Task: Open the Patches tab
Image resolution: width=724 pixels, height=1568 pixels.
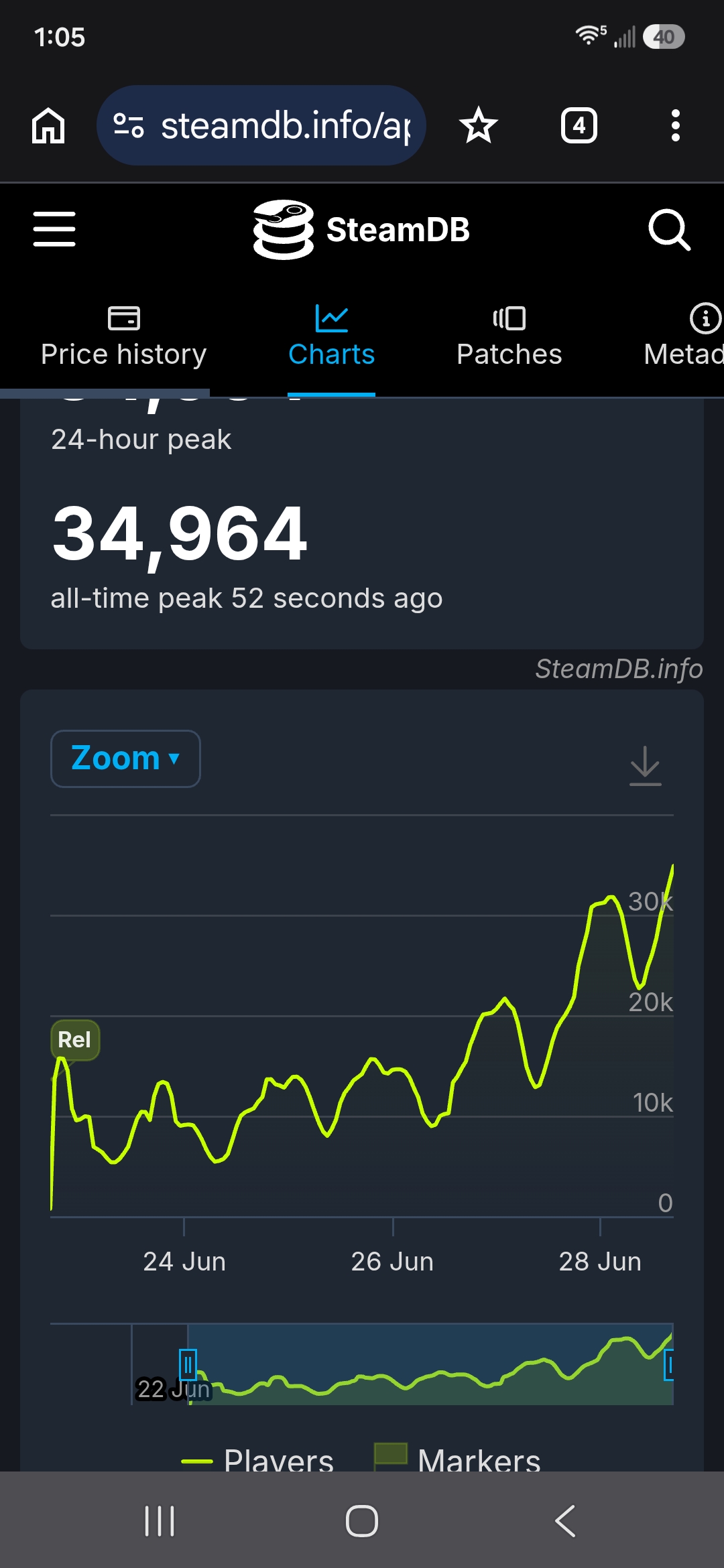Action: click(x=509, y=336)
